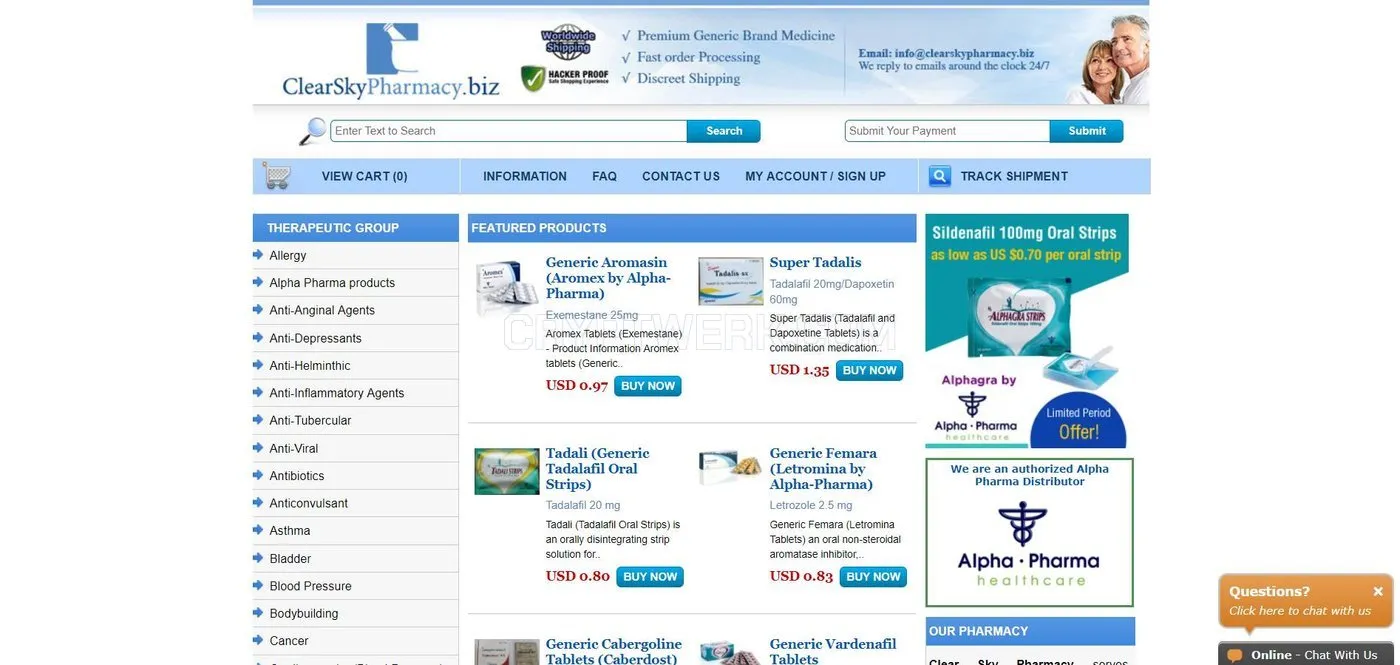Screen dimensions: 1400x665
Task: Open Generic Femara (Letromina) title
Action: (823, 469)
